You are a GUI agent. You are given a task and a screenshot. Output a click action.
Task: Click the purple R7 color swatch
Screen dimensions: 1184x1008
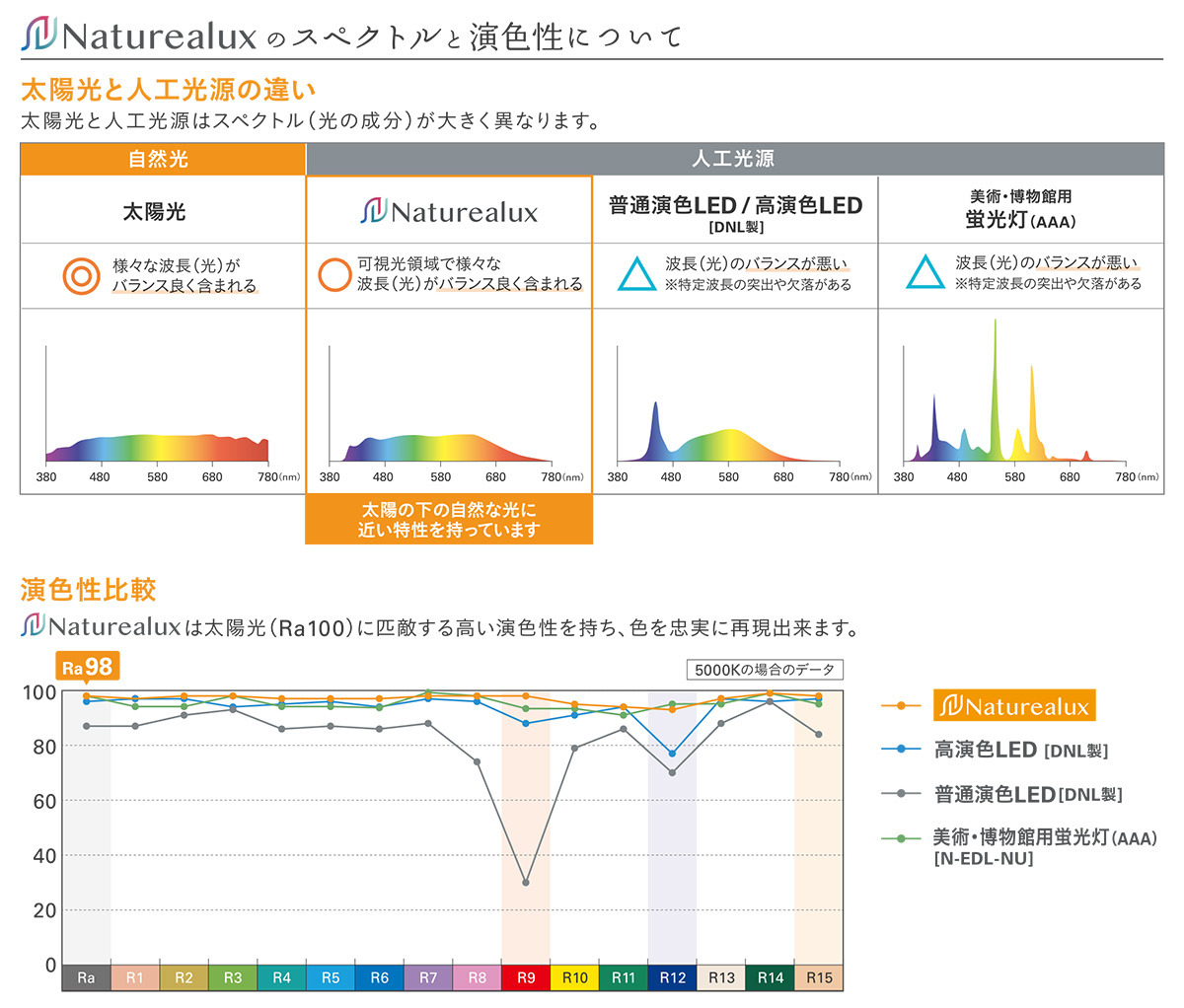[428, 977]
